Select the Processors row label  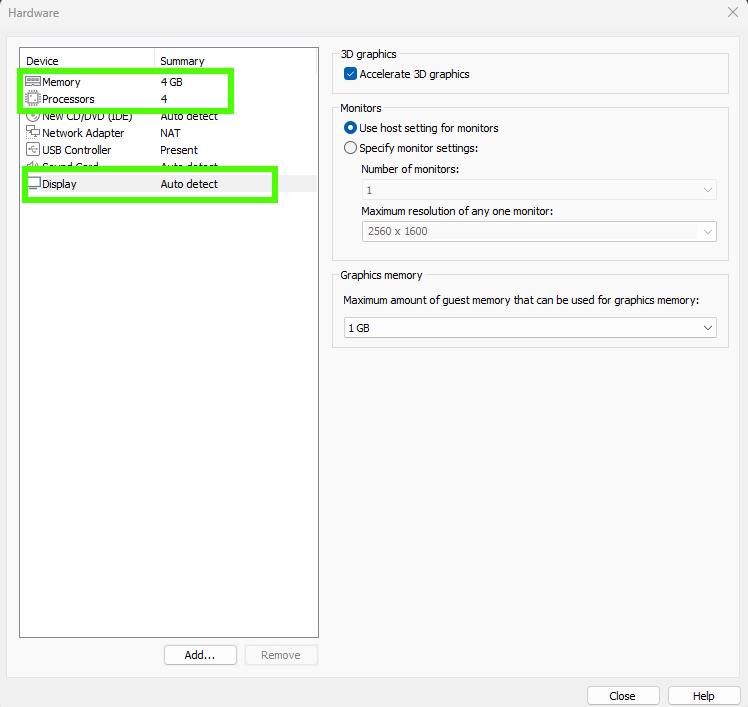coord(68,99)
